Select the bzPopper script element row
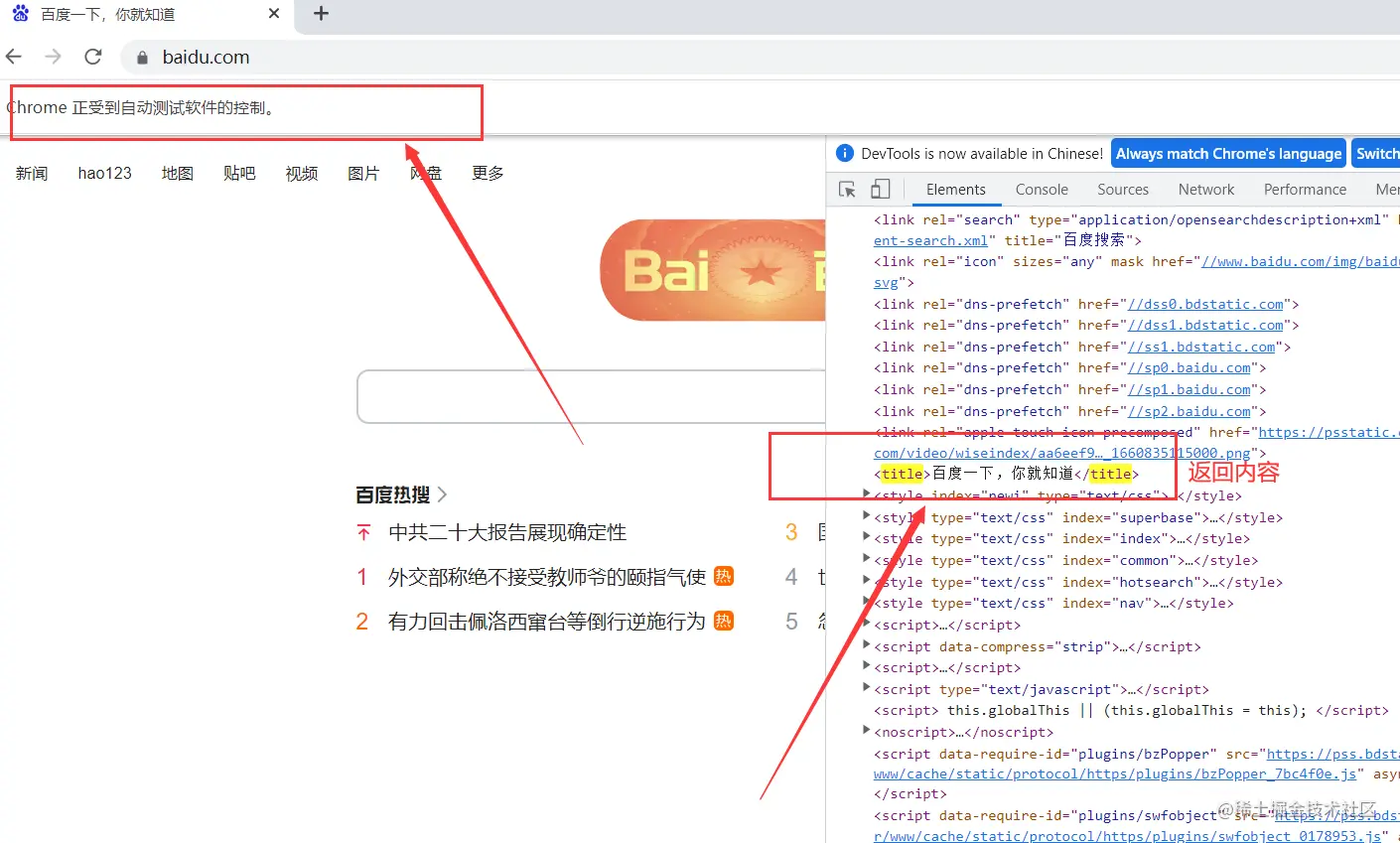 [1137, 773]
